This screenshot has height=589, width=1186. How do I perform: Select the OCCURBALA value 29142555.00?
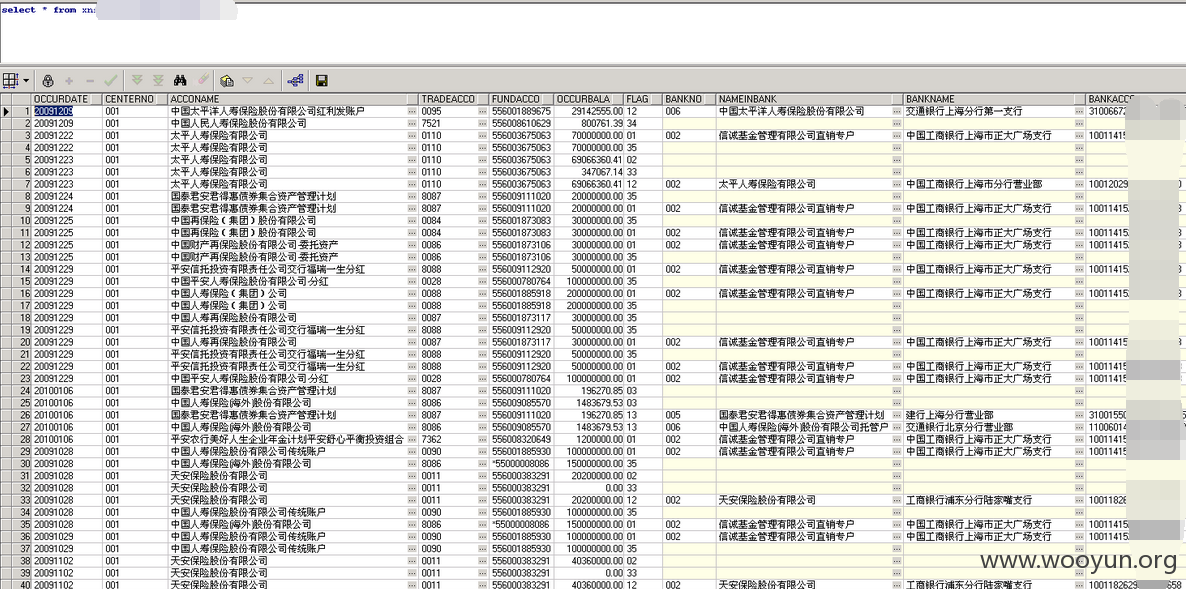coord(588,111)
